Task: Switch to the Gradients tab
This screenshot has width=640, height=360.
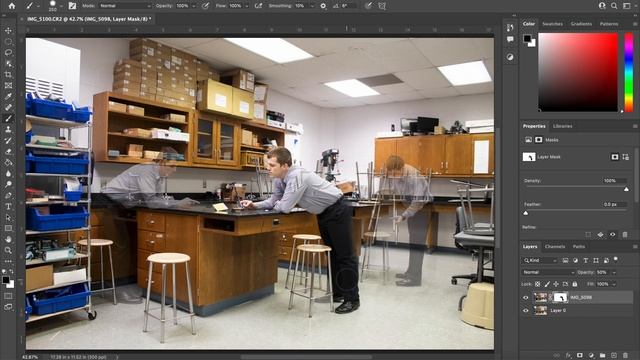Action: [581, 24]
